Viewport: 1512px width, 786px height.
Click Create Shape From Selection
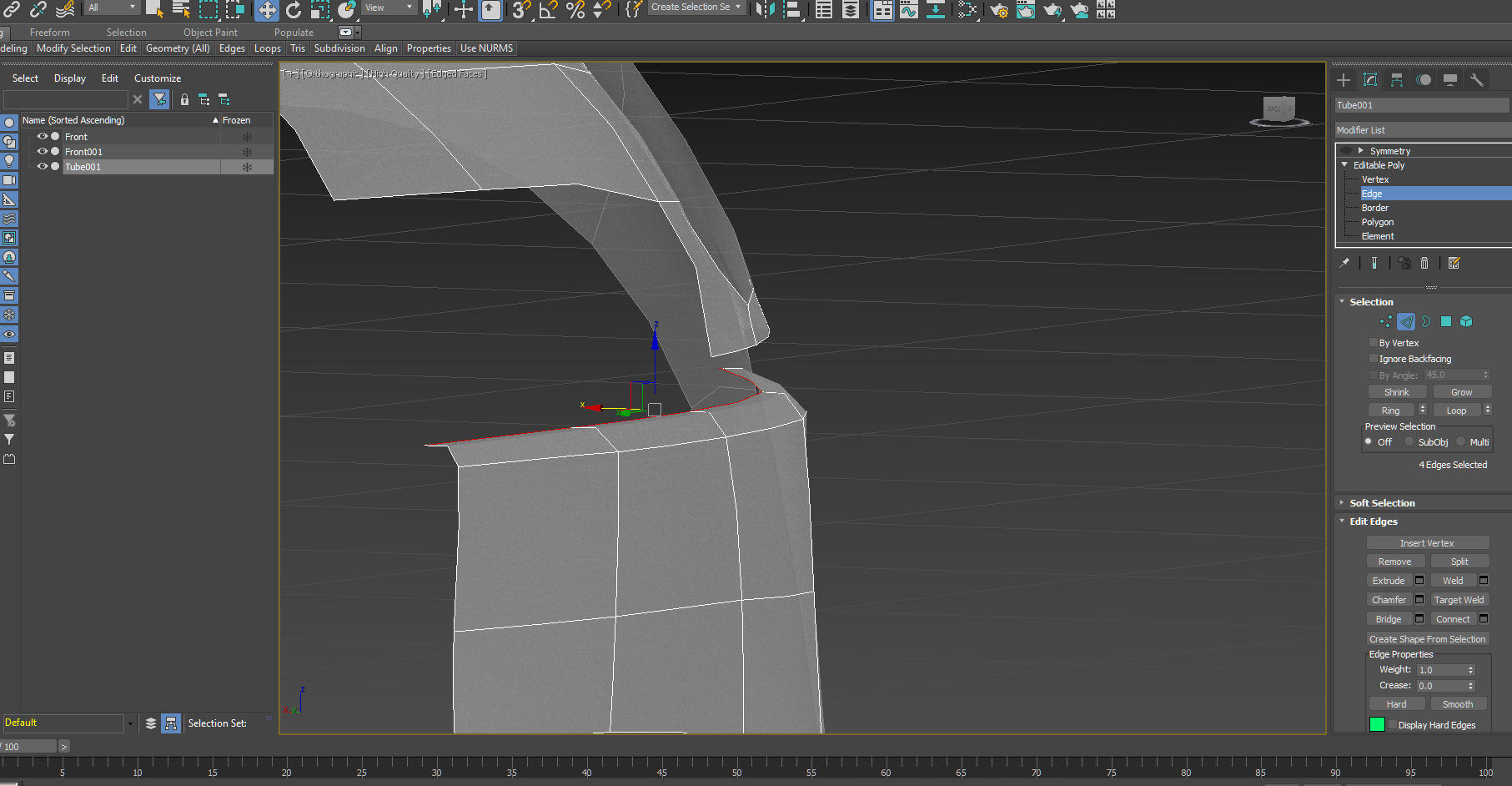[x=1428, y=638]
